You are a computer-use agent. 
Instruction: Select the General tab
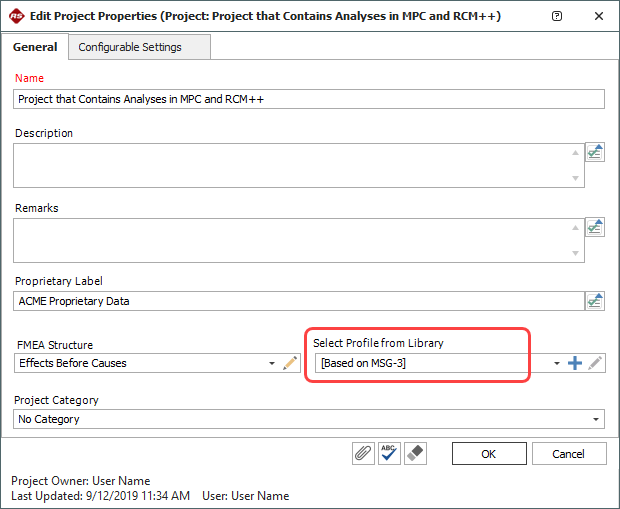click(x=35, y=47)
